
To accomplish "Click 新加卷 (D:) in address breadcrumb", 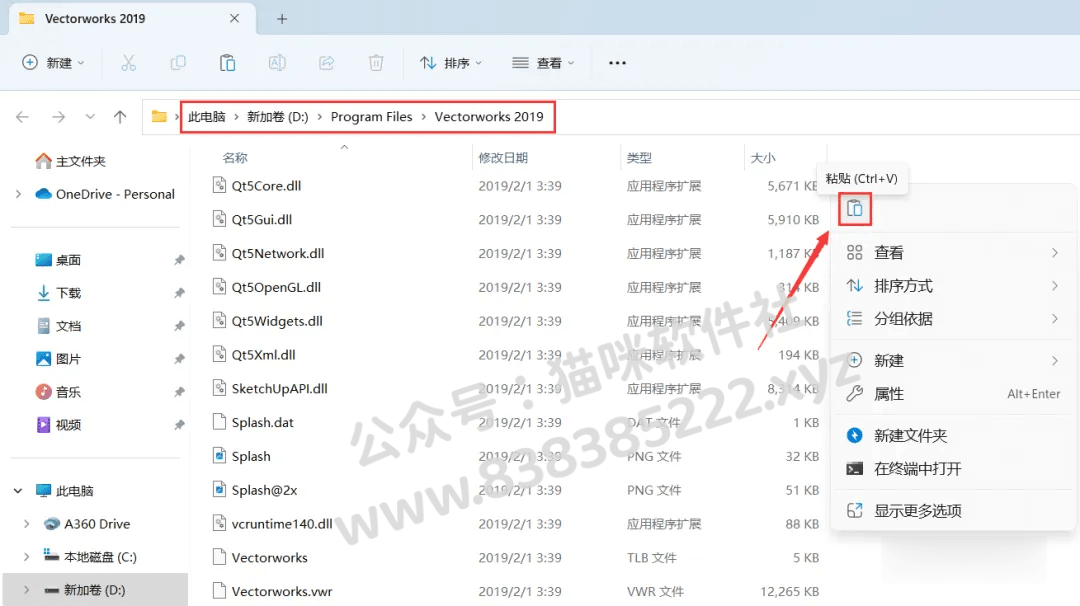I will (x=278, y=117).
